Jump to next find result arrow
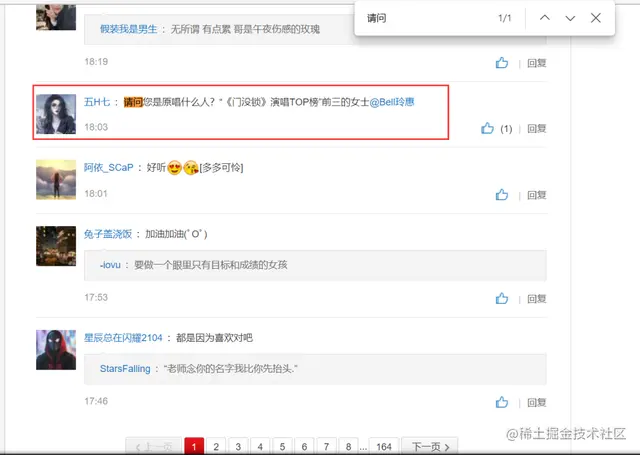 point(570,18)
